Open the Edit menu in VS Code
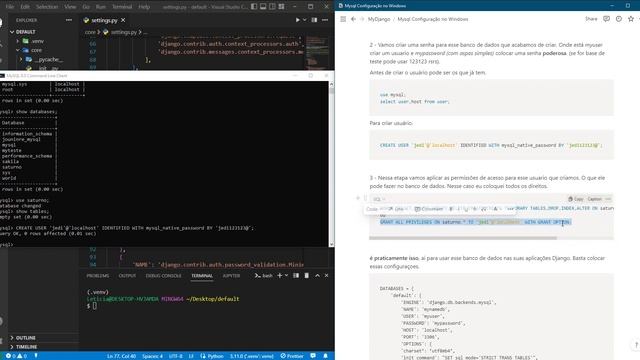640x360 pixels. point(25,7)
